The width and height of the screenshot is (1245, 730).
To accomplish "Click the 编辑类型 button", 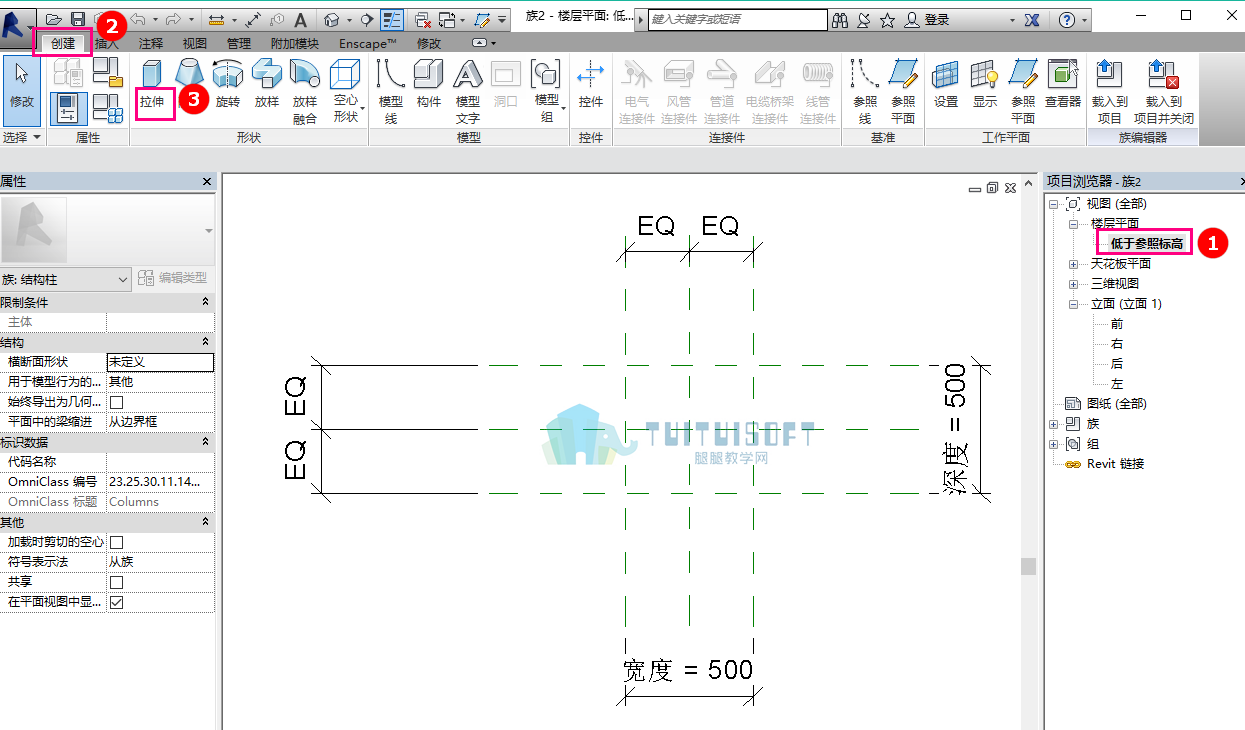I will (173, 278).
